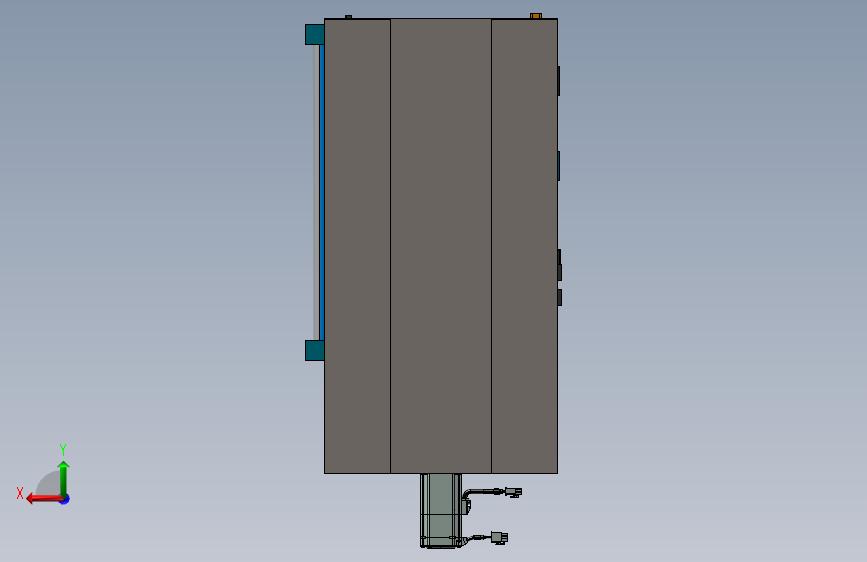This screenshot has width=867, height=562.
Task: Select the upper teal mounting block
Action: [x=314, y=34]
